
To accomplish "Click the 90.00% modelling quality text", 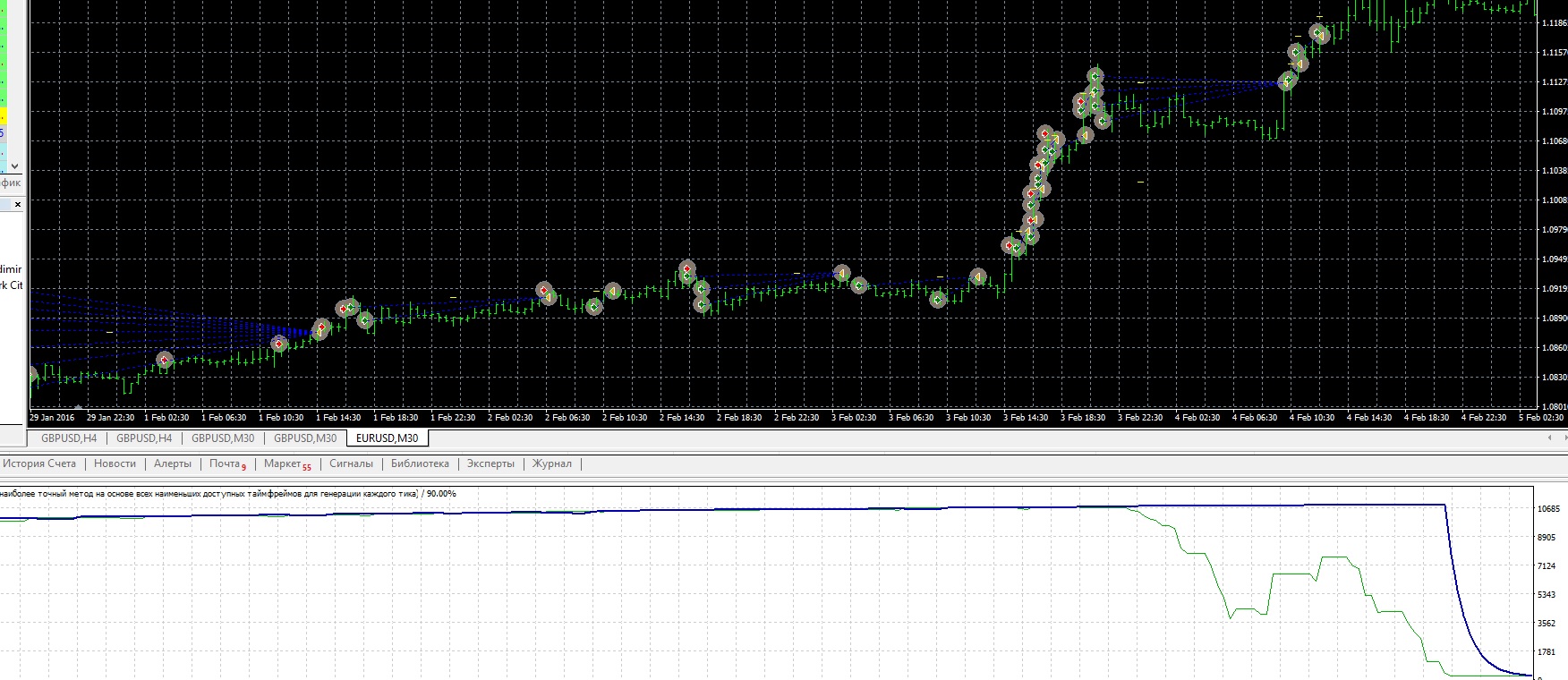I will tap(440, 494).
